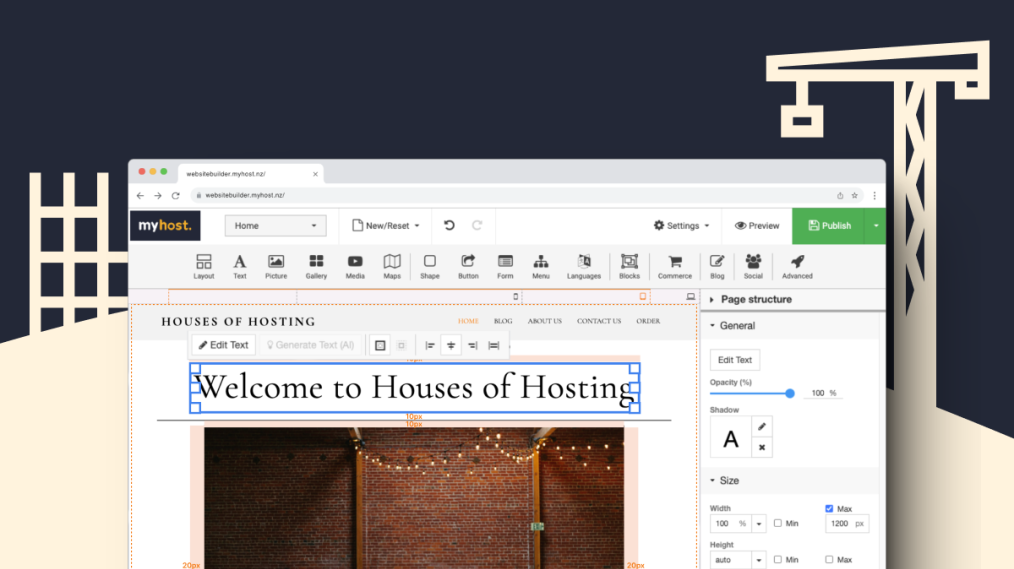Switch to desktop view icon

click(691, 297)
